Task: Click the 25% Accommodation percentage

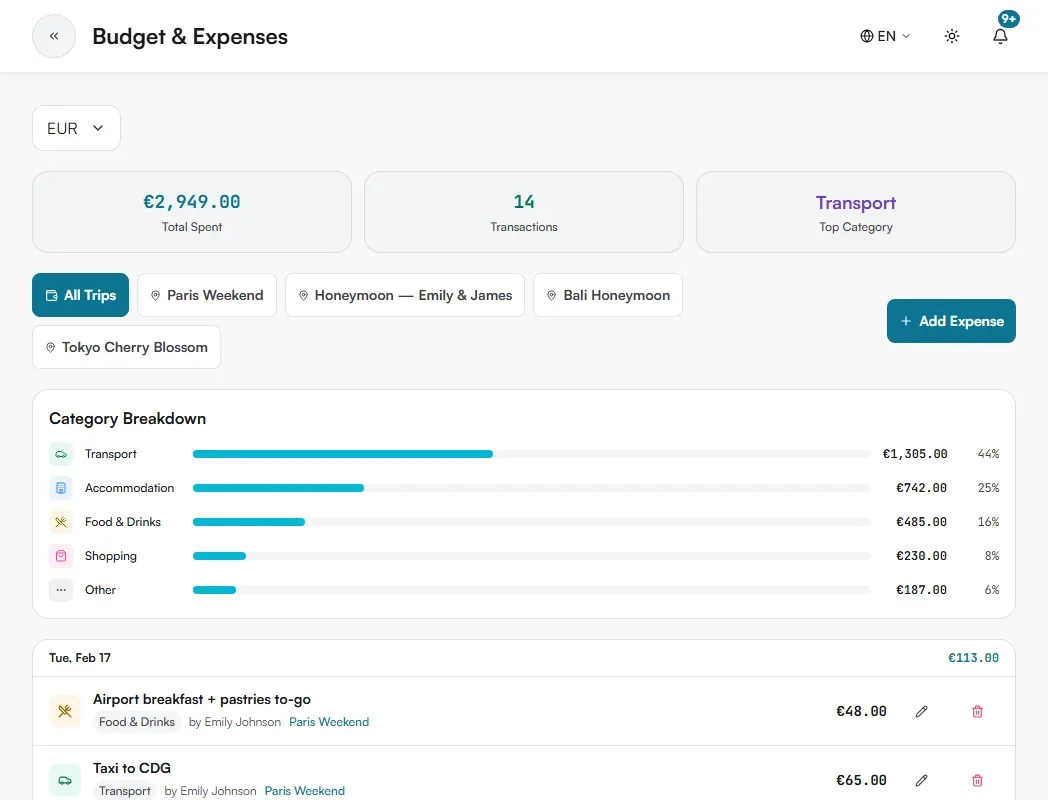Action: (x=989, y=488)
